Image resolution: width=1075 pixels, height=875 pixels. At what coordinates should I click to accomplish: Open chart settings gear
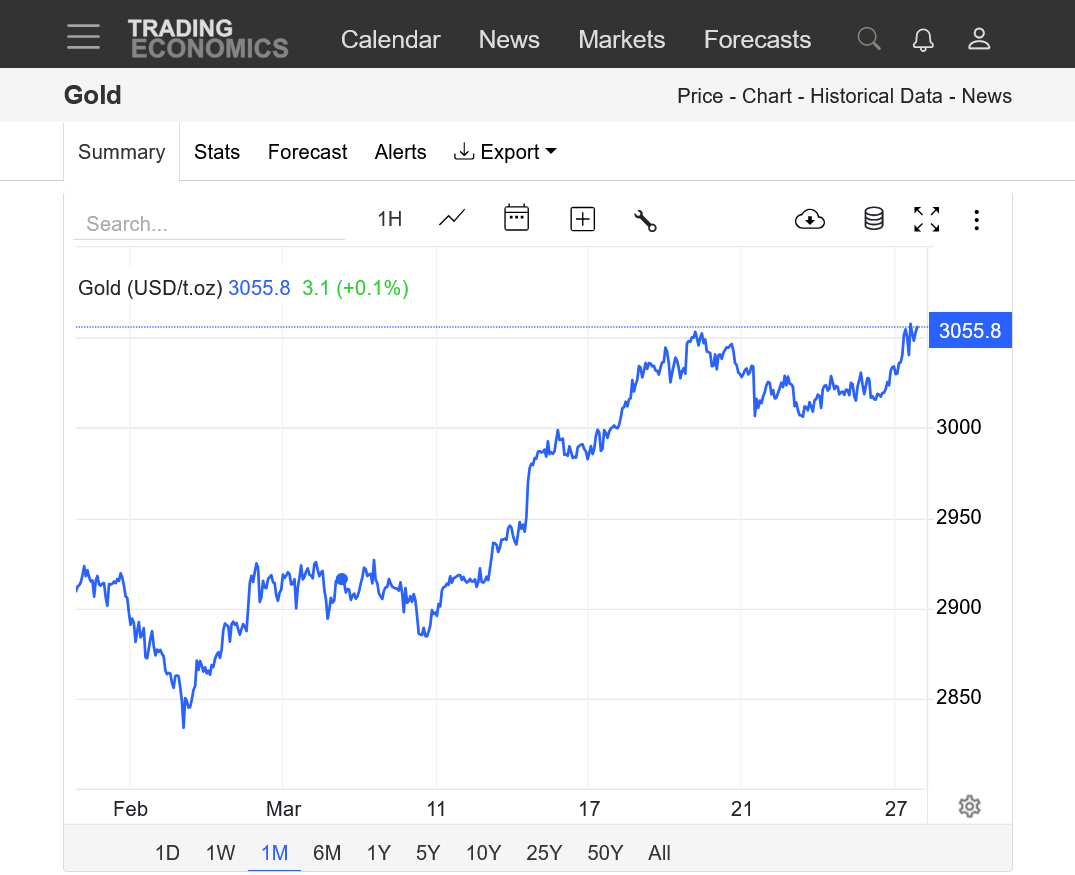pos(968,806)
